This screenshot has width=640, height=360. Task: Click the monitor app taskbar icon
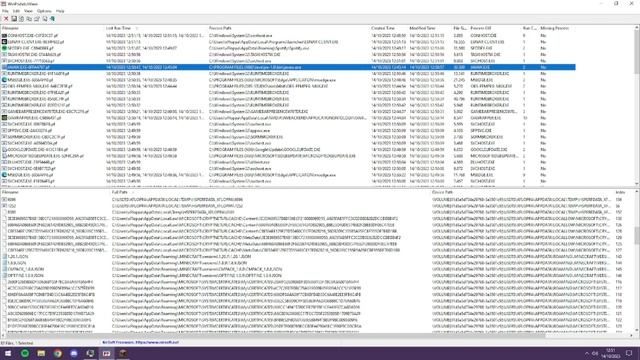click(x=90, y=353)
